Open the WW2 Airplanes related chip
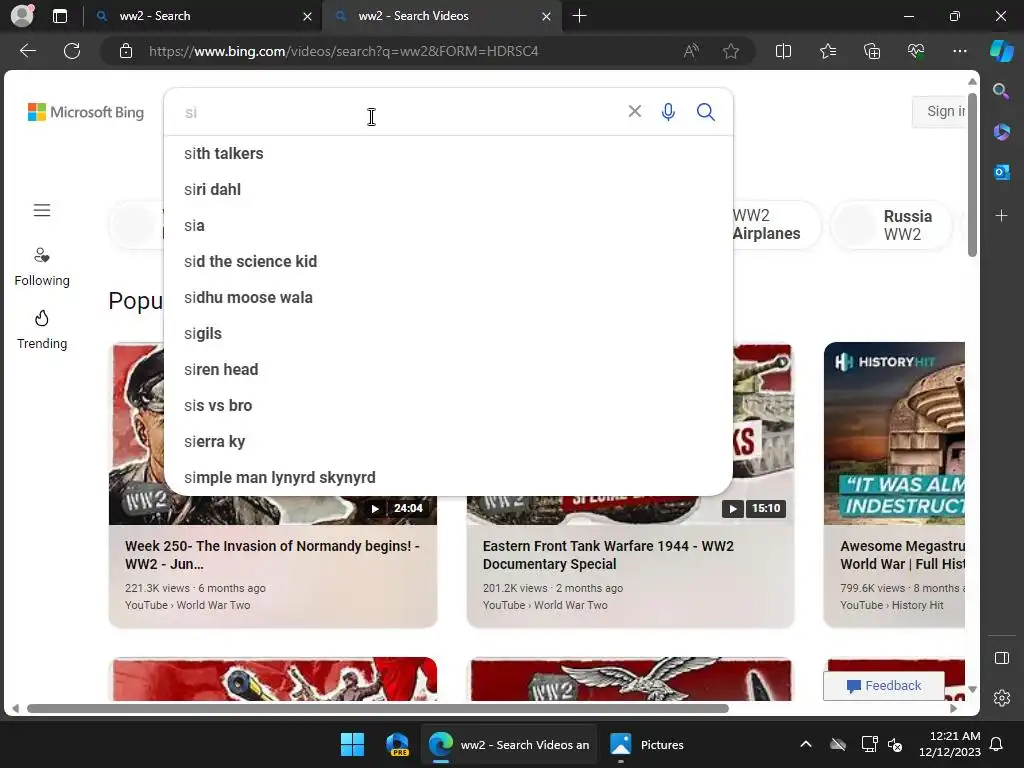 click(x=776, y=225)
